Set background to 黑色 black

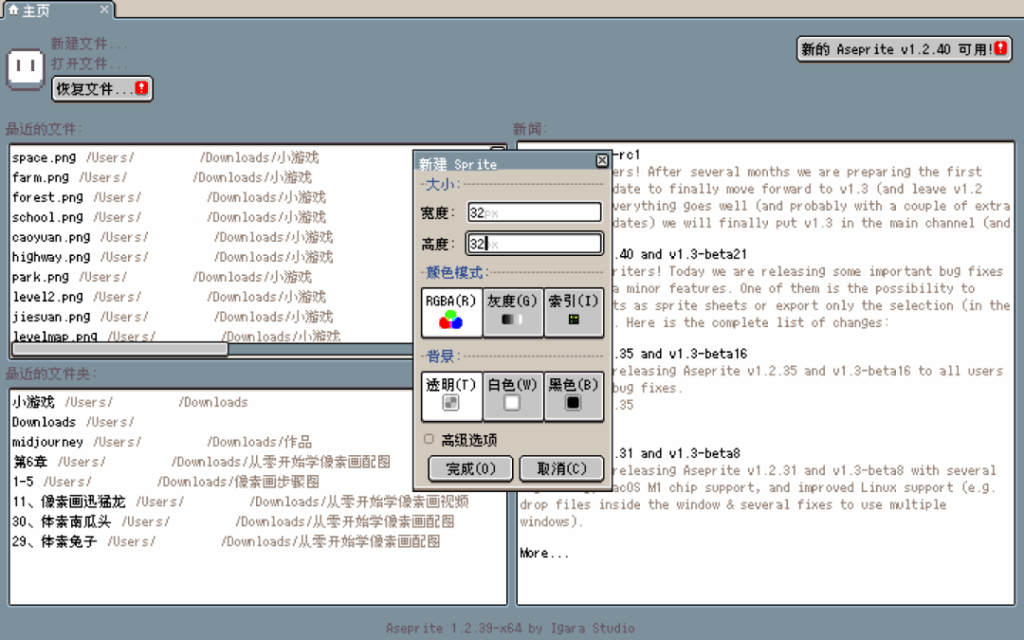[x=573, y=395]
